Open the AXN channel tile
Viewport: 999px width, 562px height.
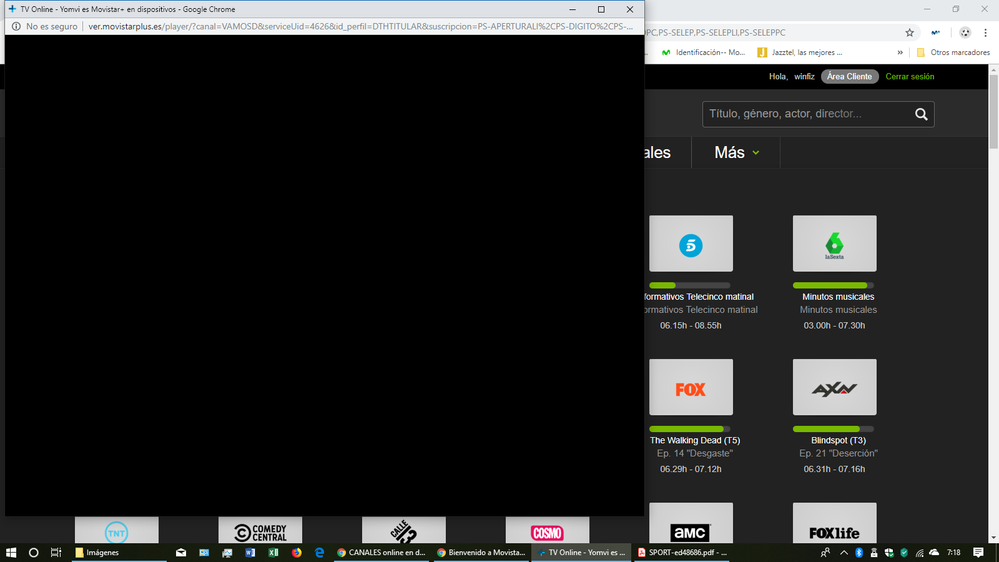click(x=834, y=388)
